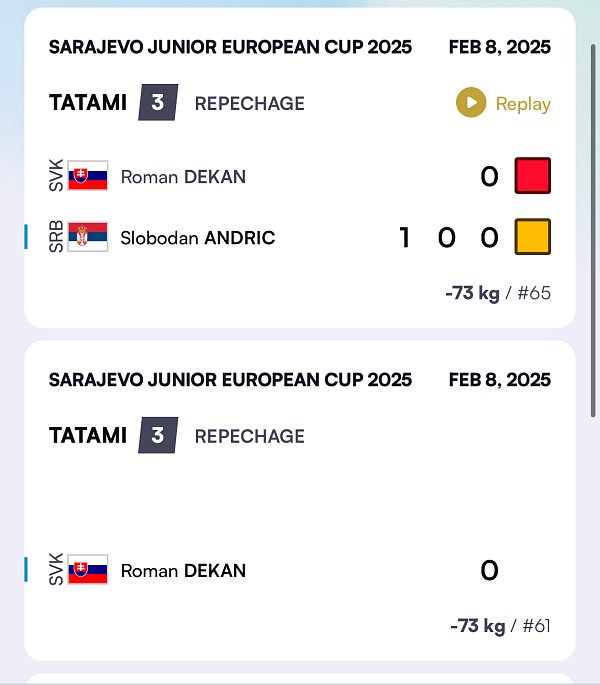Click the vertical scrollbar thumb

(593, 230)
